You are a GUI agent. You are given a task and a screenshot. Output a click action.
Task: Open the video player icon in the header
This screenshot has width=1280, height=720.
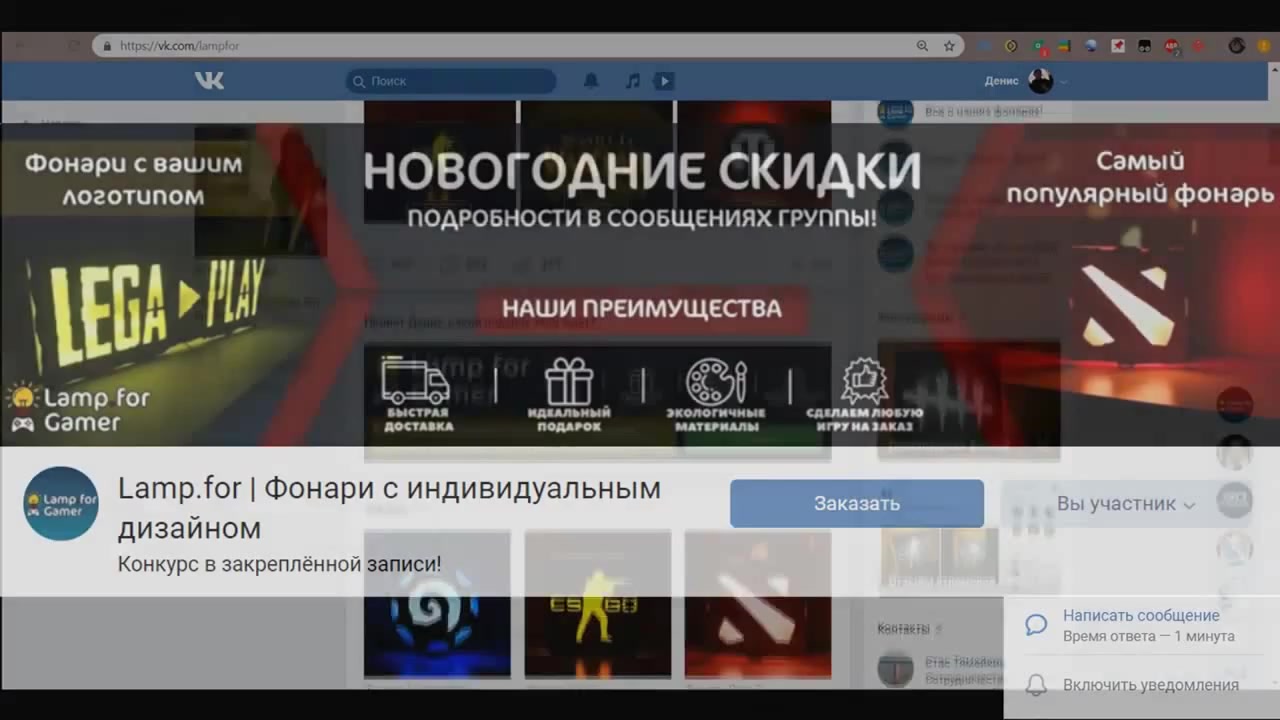click(664, 81)
